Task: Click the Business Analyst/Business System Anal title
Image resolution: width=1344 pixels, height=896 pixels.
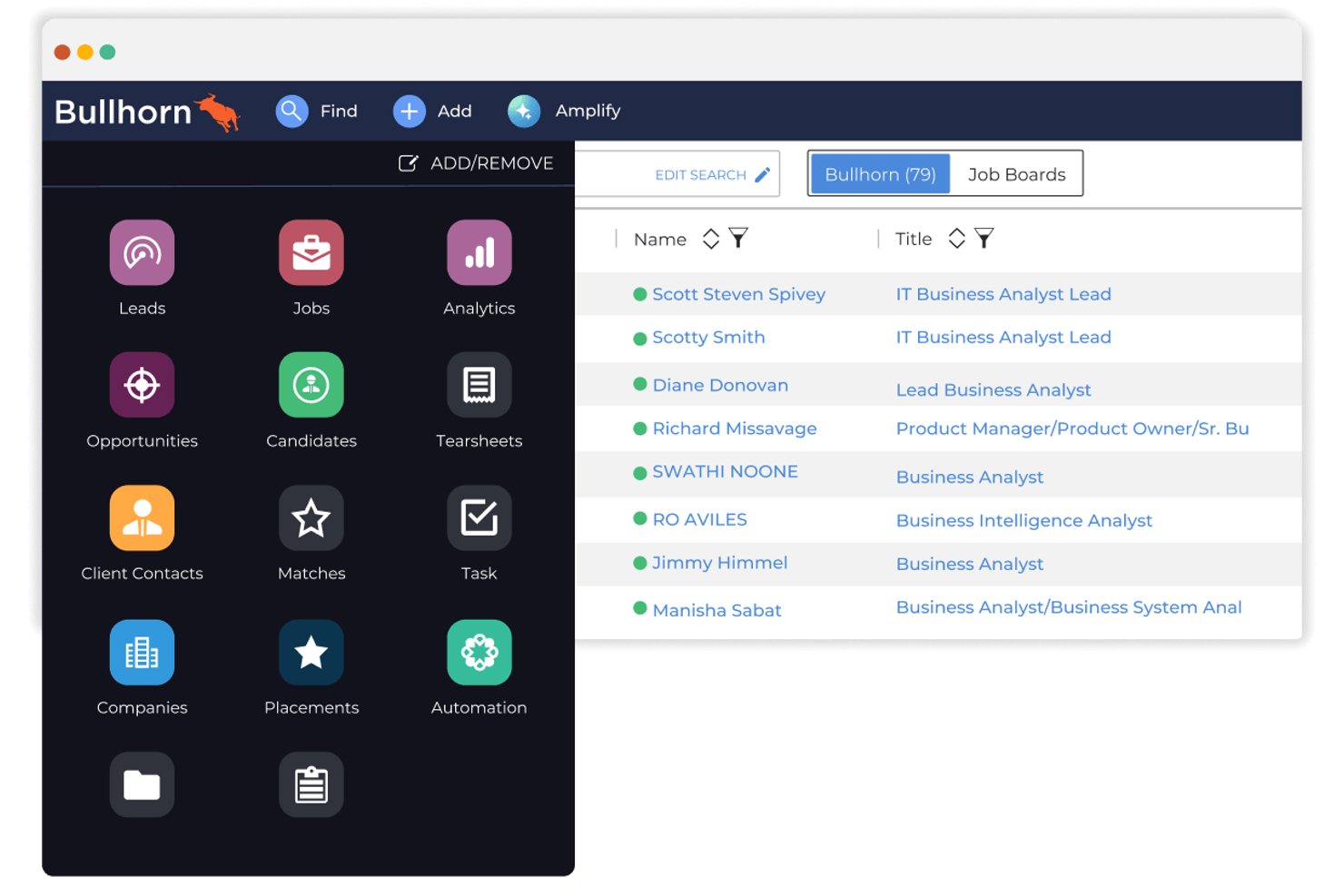Action: coord(1069,607)
